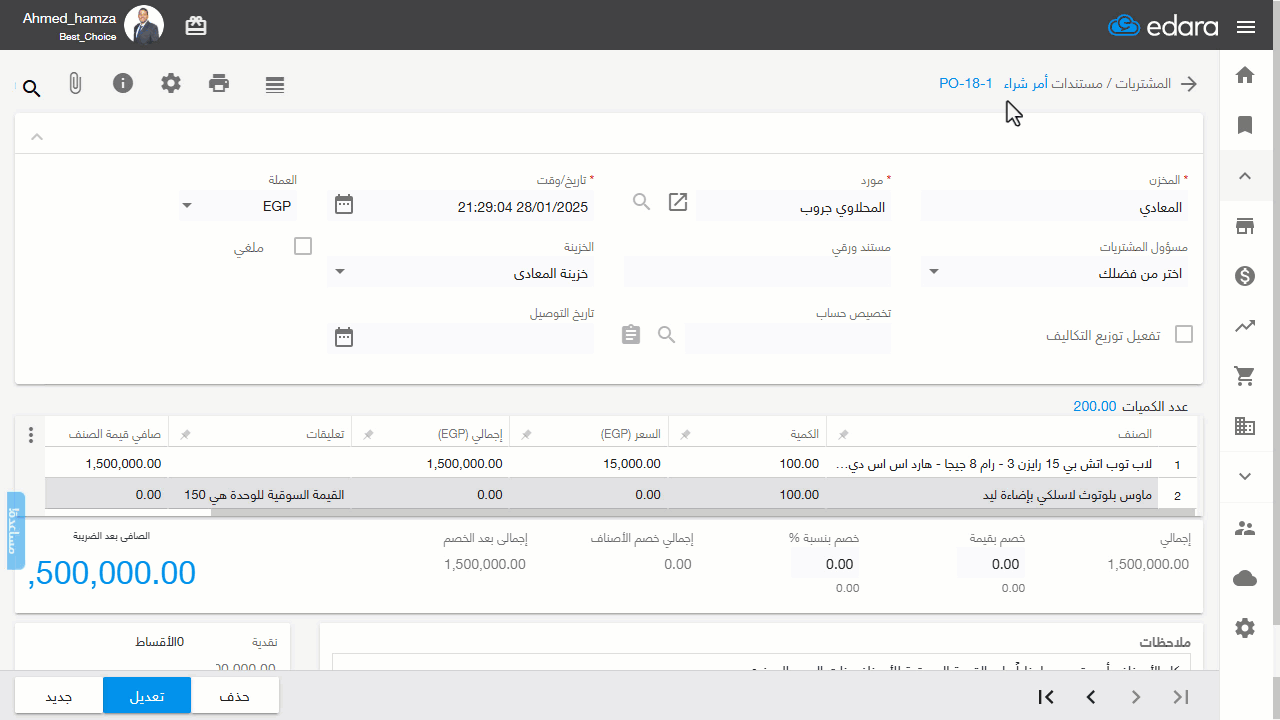Open the EGP currency dropdown

pyautogui.click(x=238, y=206)
